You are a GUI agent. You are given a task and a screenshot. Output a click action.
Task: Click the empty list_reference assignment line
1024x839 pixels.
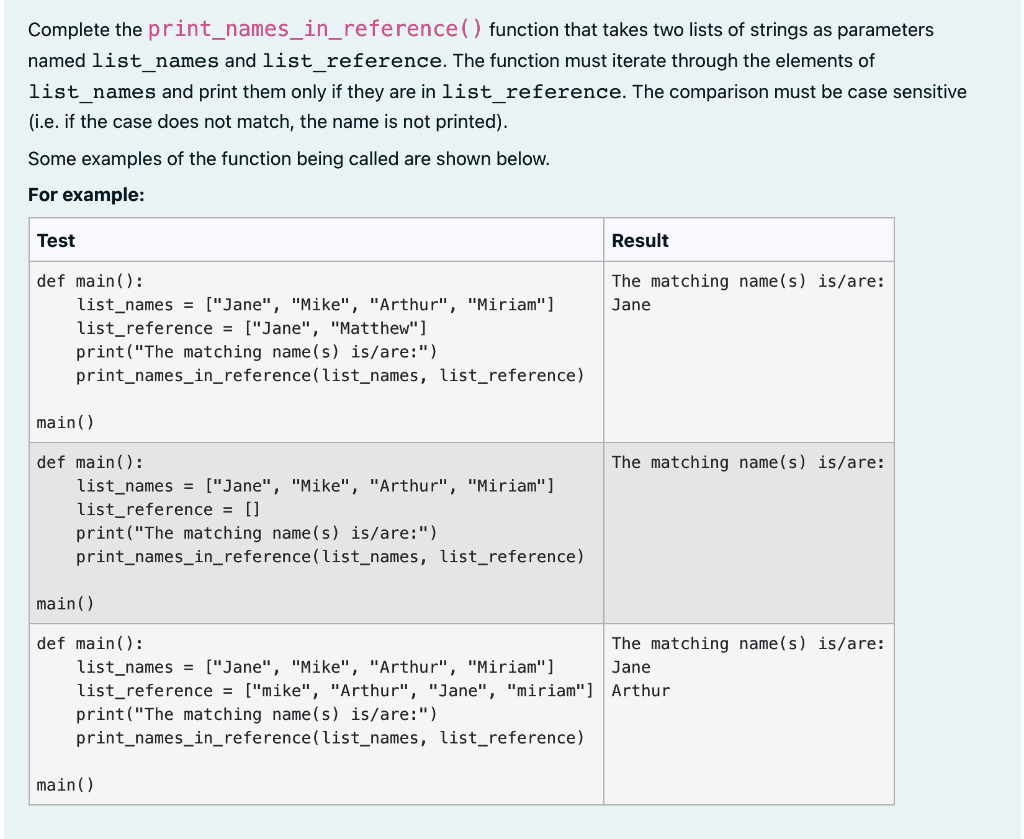coord(175,509)
